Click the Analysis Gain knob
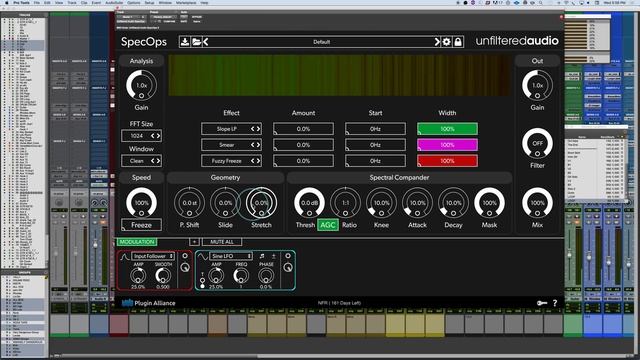Viewport: 640px width, 360px height. coord(141,85)
